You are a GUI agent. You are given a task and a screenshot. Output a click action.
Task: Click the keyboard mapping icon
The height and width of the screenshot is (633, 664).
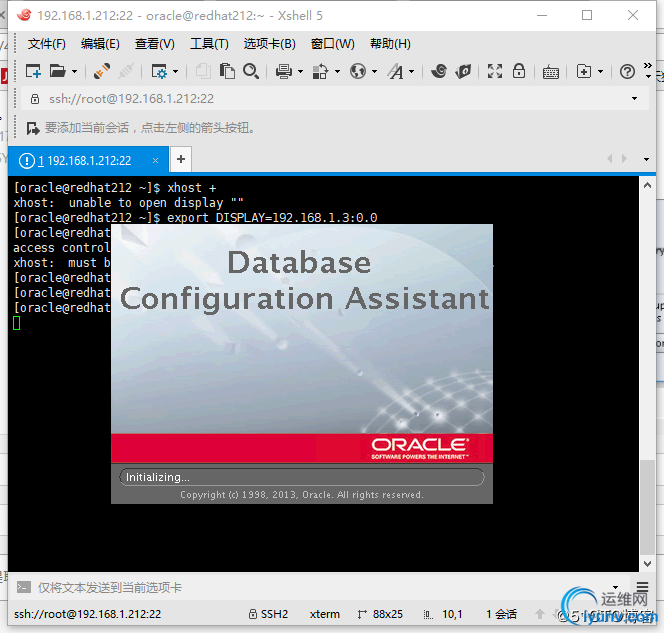(x=551, y=72)
